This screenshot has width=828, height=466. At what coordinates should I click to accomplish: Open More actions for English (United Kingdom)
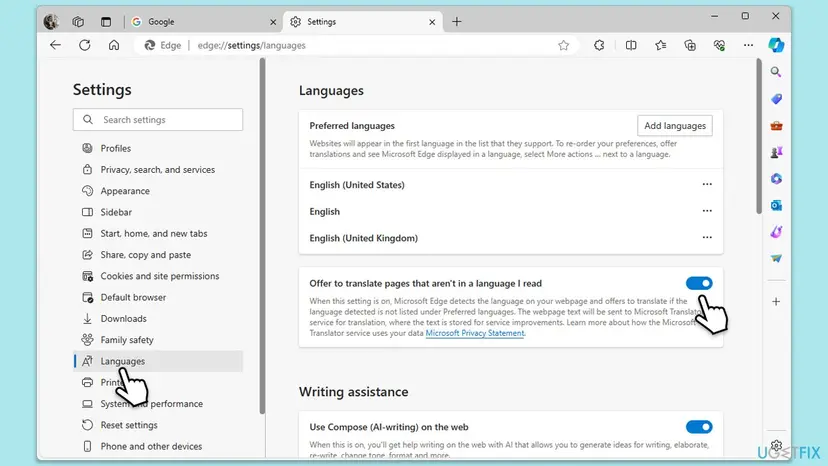pos(707,238)
